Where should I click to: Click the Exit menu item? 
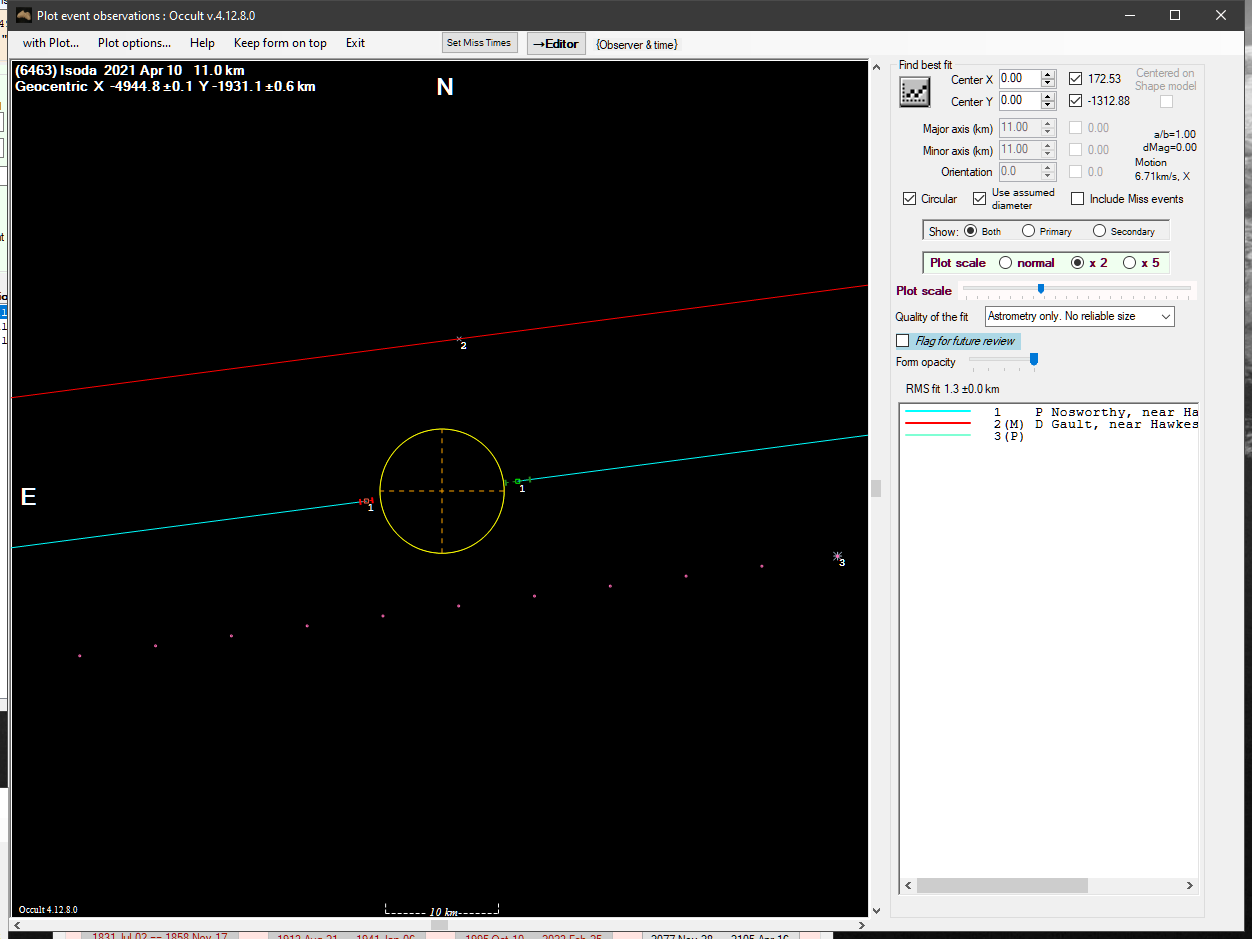(355, 43)
